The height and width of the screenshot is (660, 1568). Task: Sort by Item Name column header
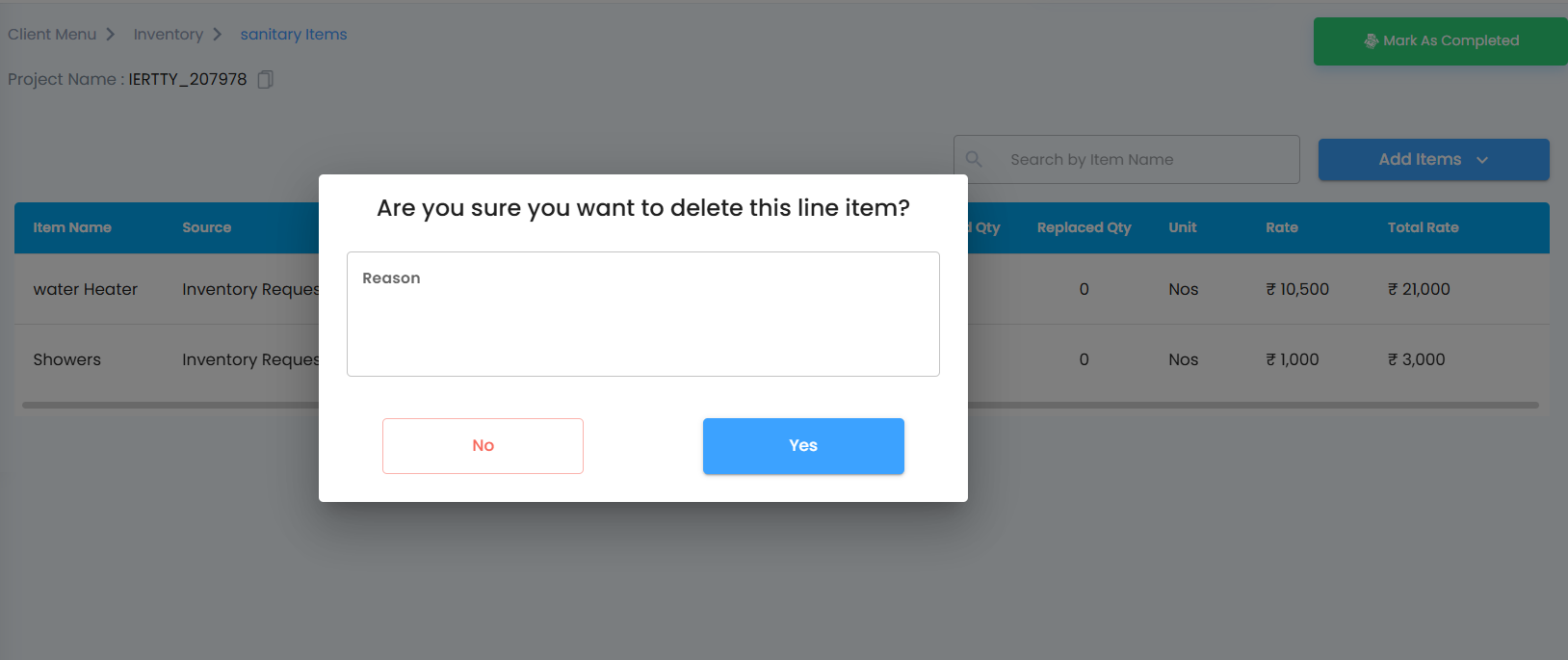72,227
